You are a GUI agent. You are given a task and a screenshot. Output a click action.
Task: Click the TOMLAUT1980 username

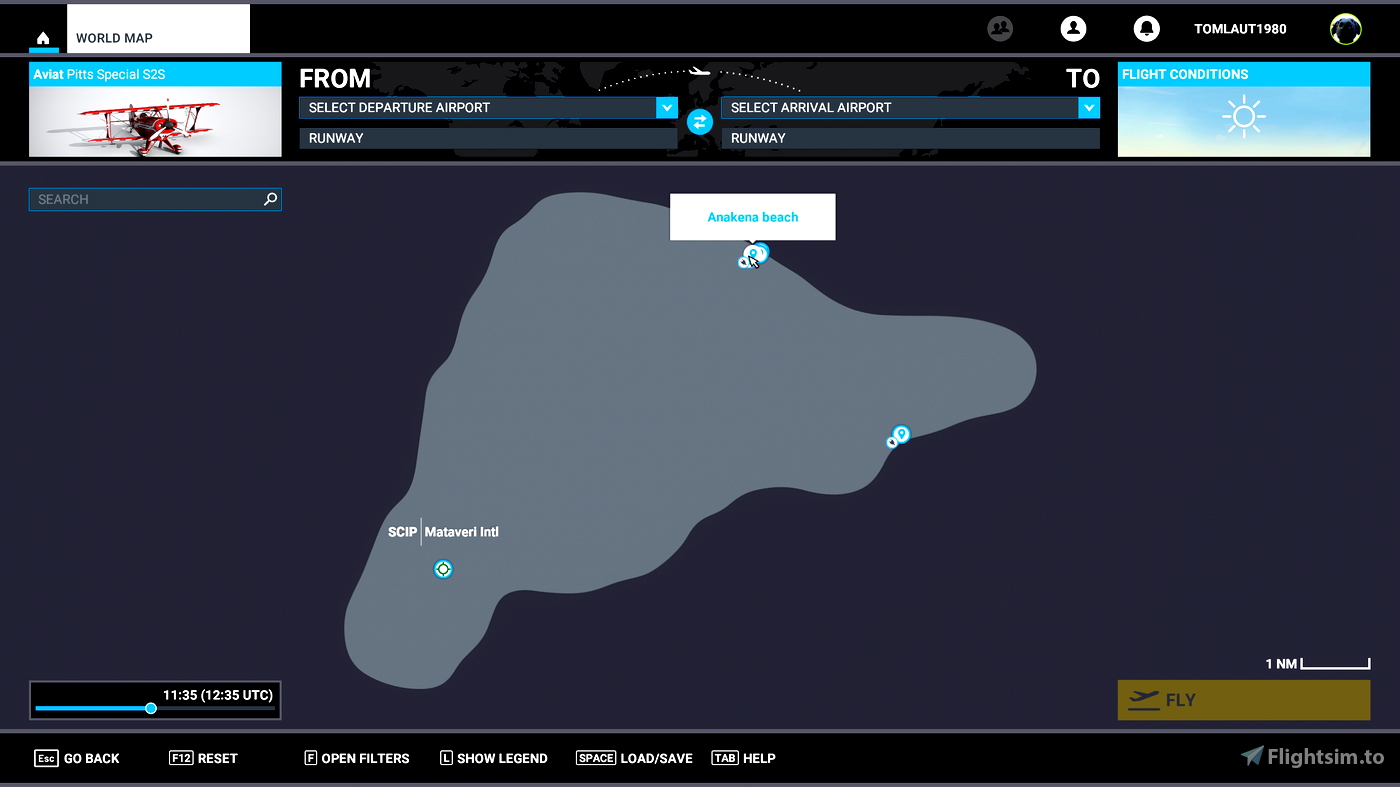[1240, 29]
